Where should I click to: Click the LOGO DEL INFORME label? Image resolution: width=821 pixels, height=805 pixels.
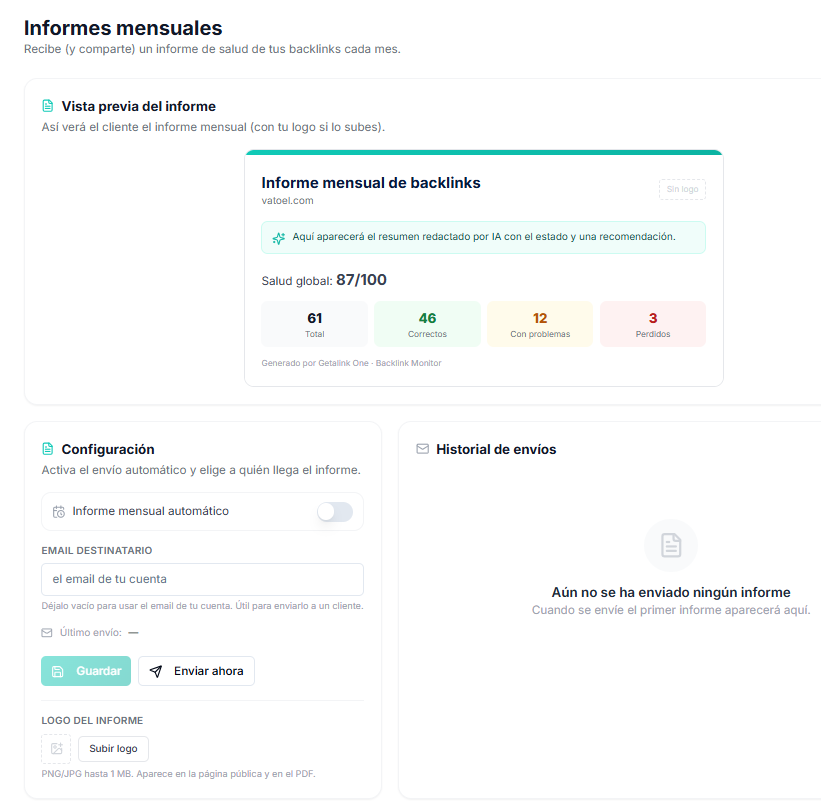(x=92, y=721)
